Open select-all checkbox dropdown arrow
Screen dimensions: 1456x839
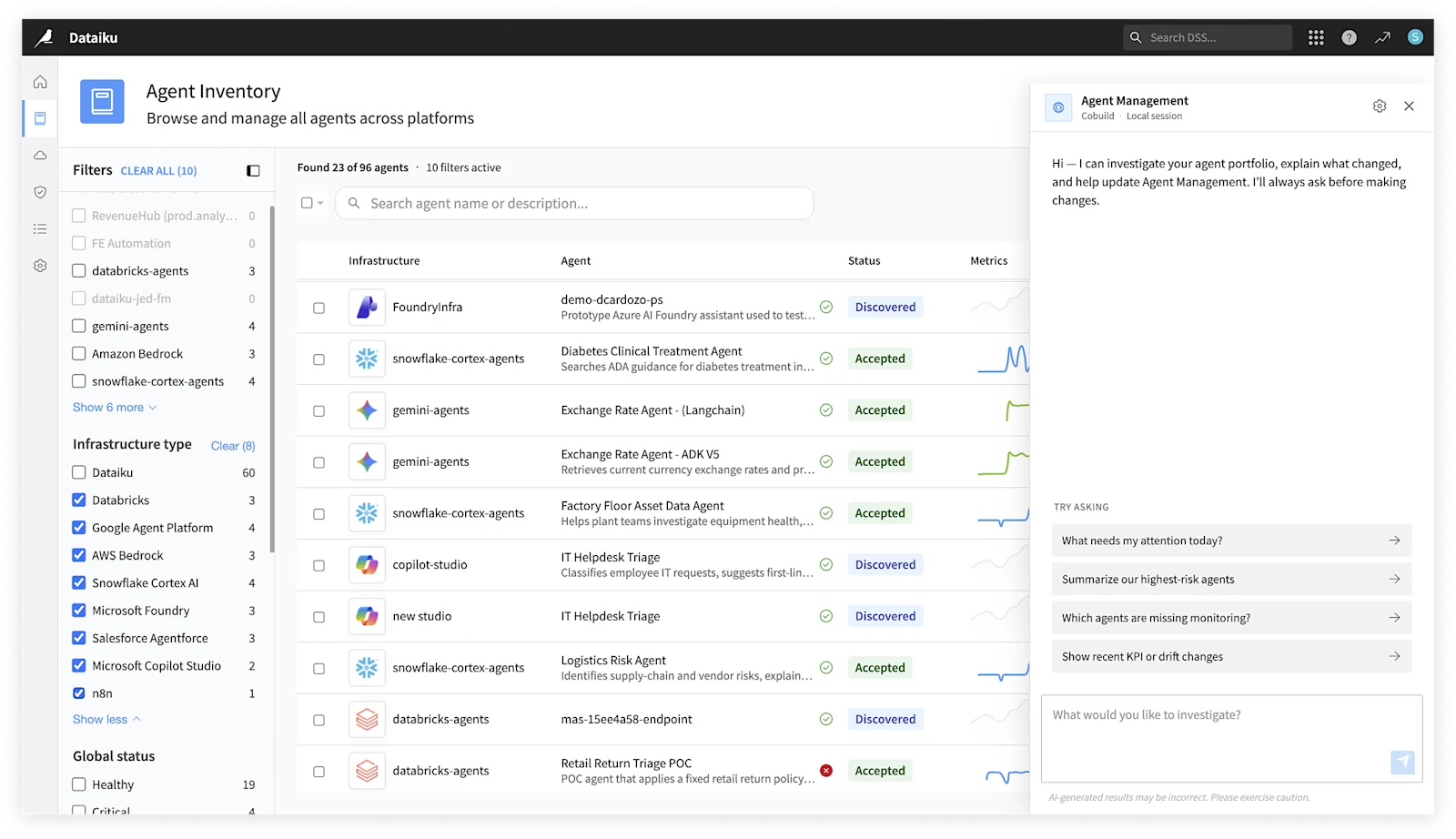(x=320, y=203)
